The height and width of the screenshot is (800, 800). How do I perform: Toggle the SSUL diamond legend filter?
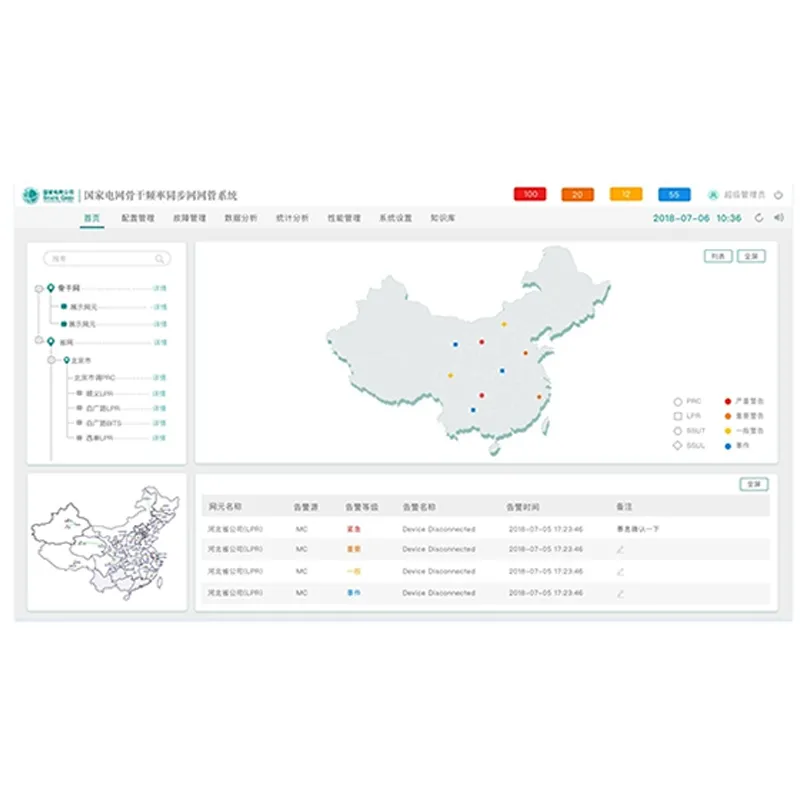[x=678, y=445]
